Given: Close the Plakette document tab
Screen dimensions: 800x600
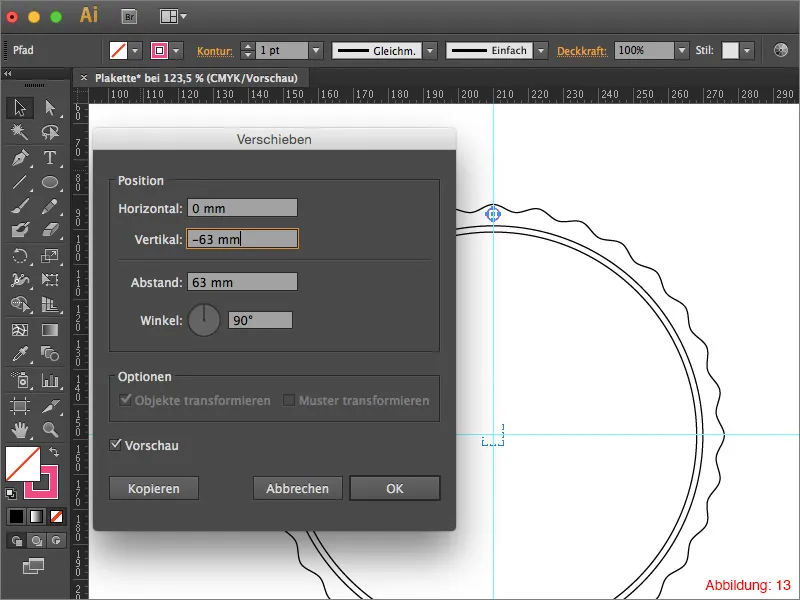Looking at the screenshot, I should [84, 78].
